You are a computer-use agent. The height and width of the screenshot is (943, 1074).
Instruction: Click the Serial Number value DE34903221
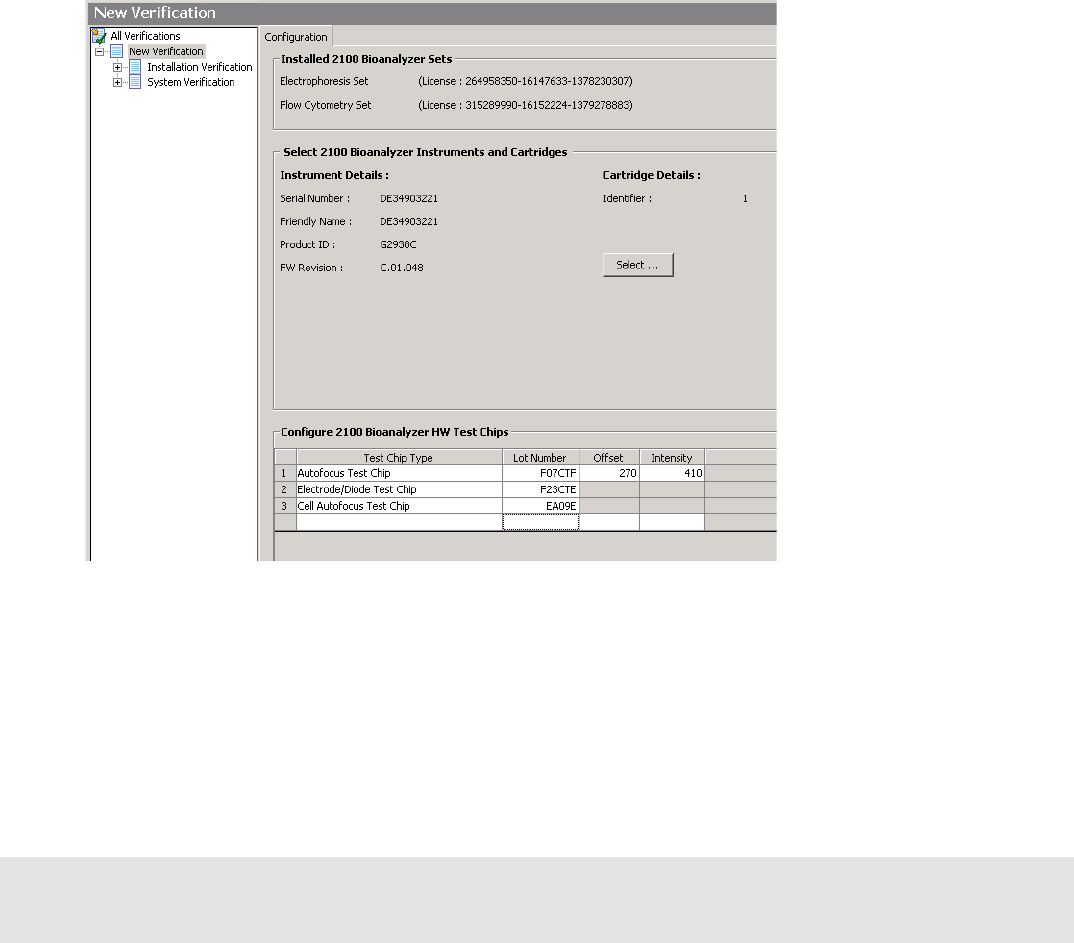(409, 199)
